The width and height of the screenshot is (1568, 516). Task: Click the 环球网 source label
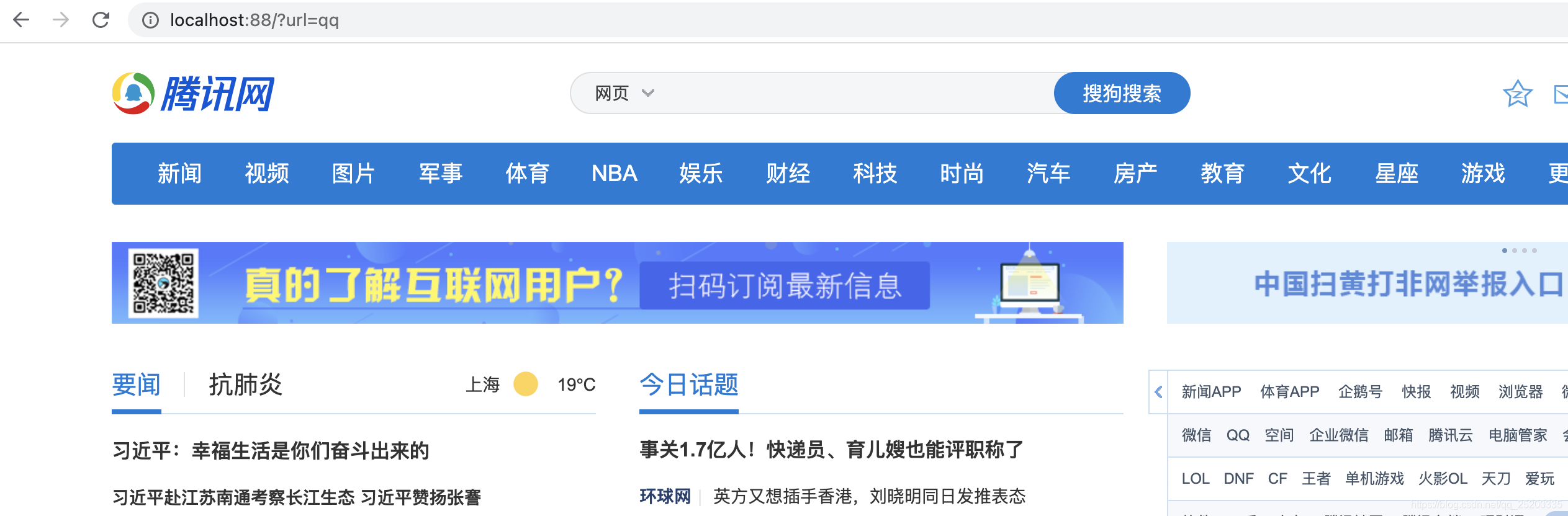tap(665, 496)
